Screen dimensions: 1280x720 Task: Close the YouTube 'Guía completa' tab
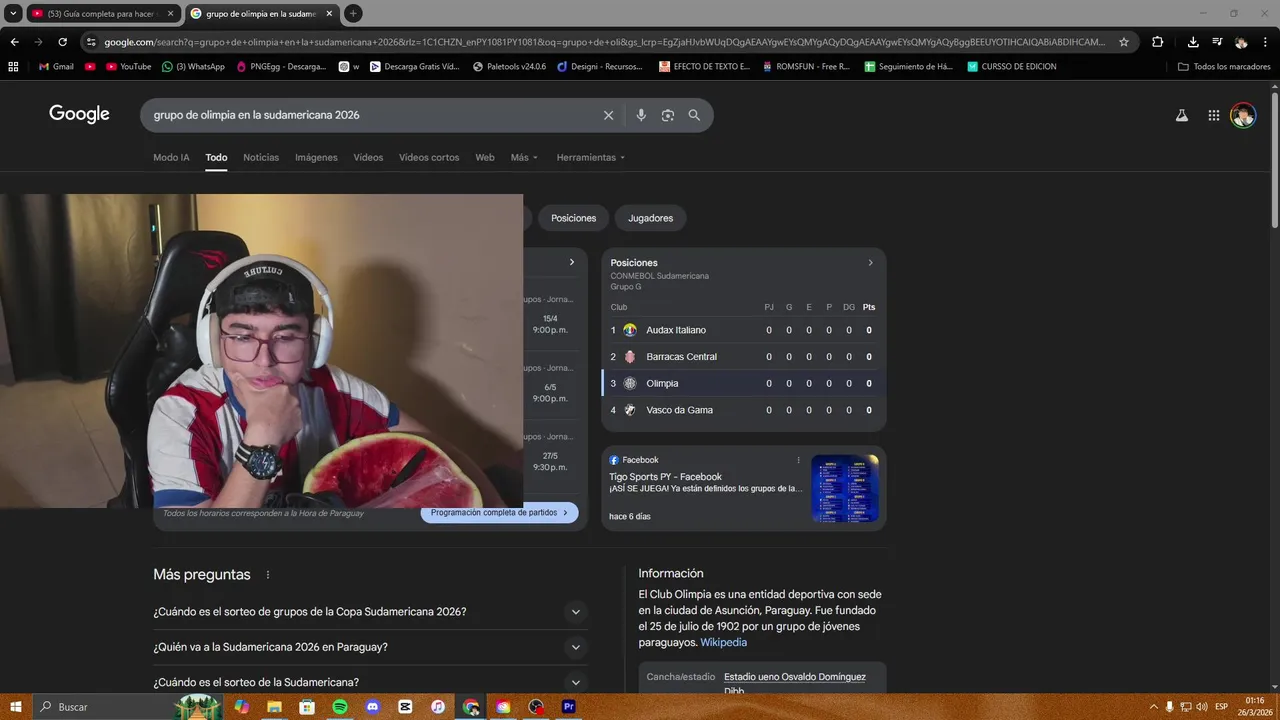171,14
